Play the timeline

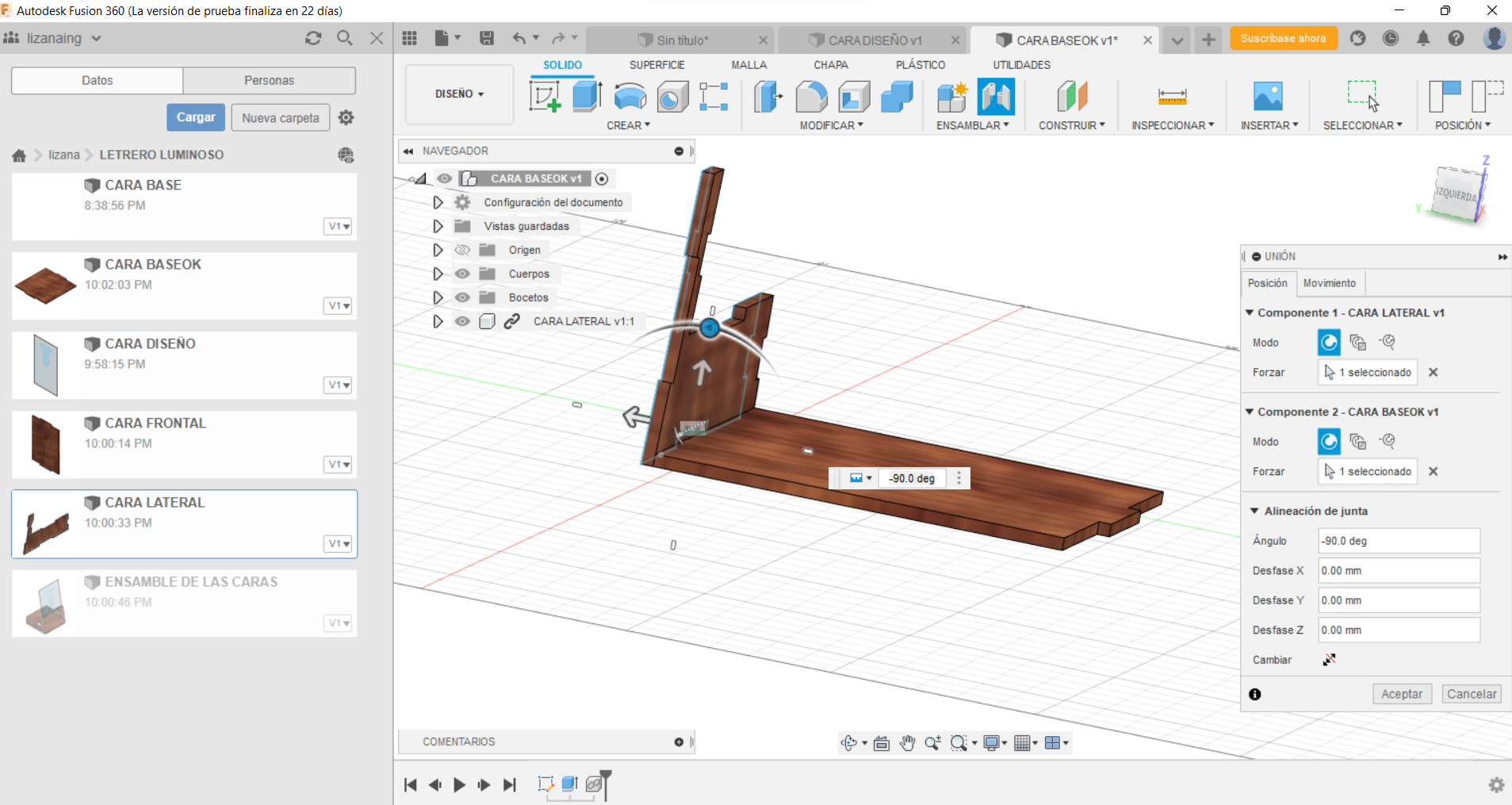point(459,784)
